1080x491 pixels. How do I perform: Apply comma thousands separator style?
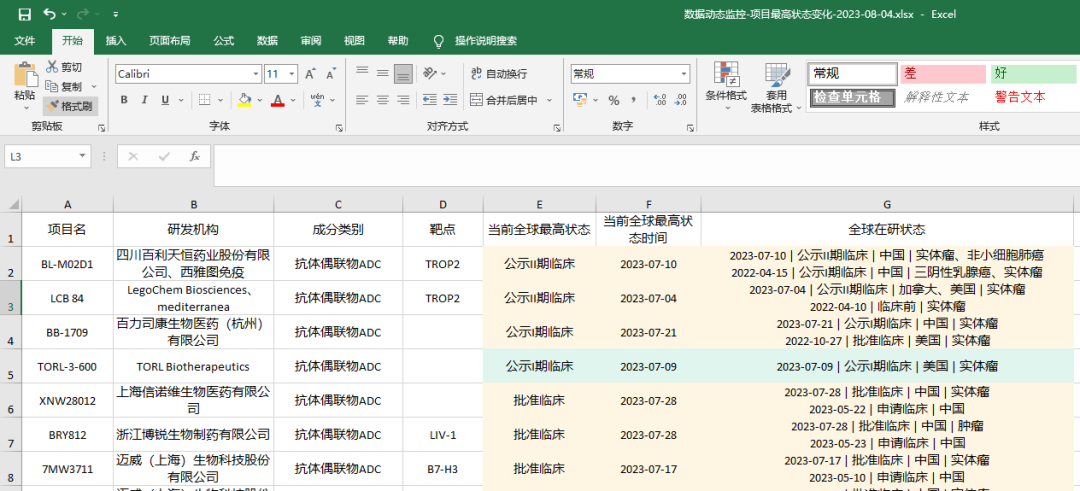click(633, 100)
